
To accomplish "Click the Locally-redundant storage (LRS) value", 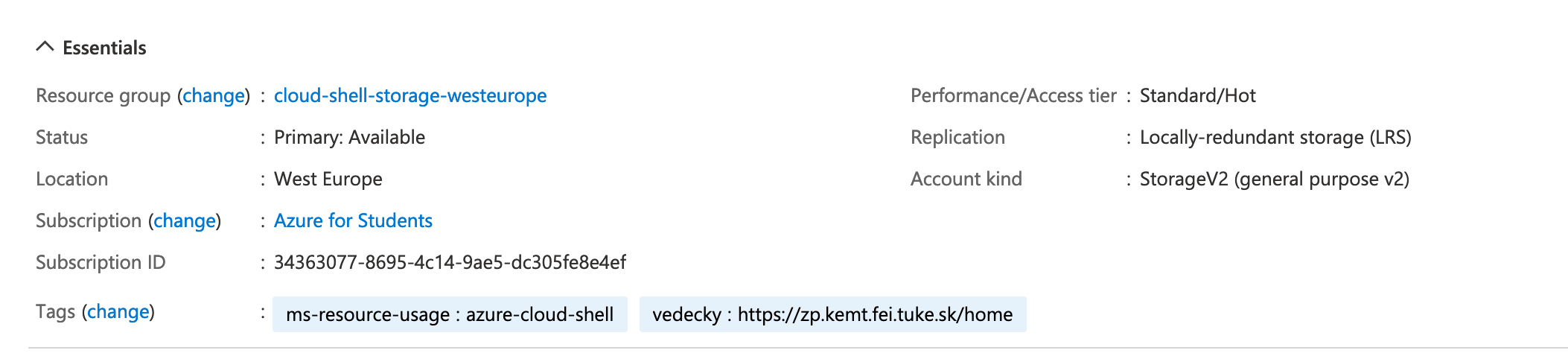I will pyautogui.click(x=1275, y=138).
